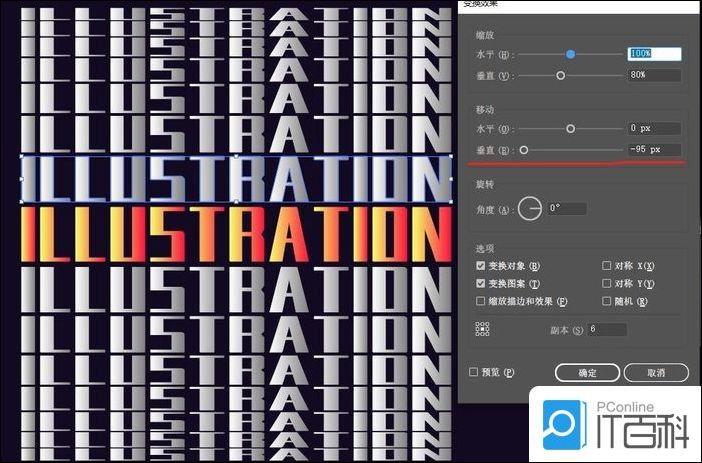This screenshot has height=463, width=702.
Task: Click the reference point locator grid icon
Action: 482,329
